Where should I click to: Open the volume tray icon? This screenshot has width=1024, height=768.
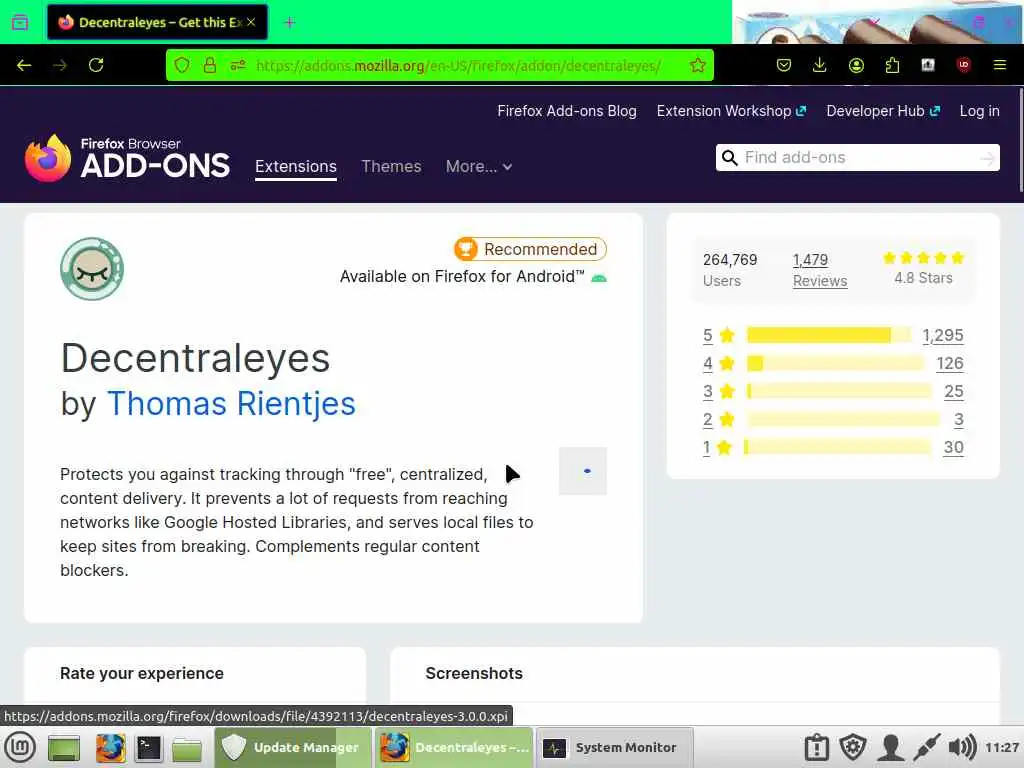click(x=961, y=747)
